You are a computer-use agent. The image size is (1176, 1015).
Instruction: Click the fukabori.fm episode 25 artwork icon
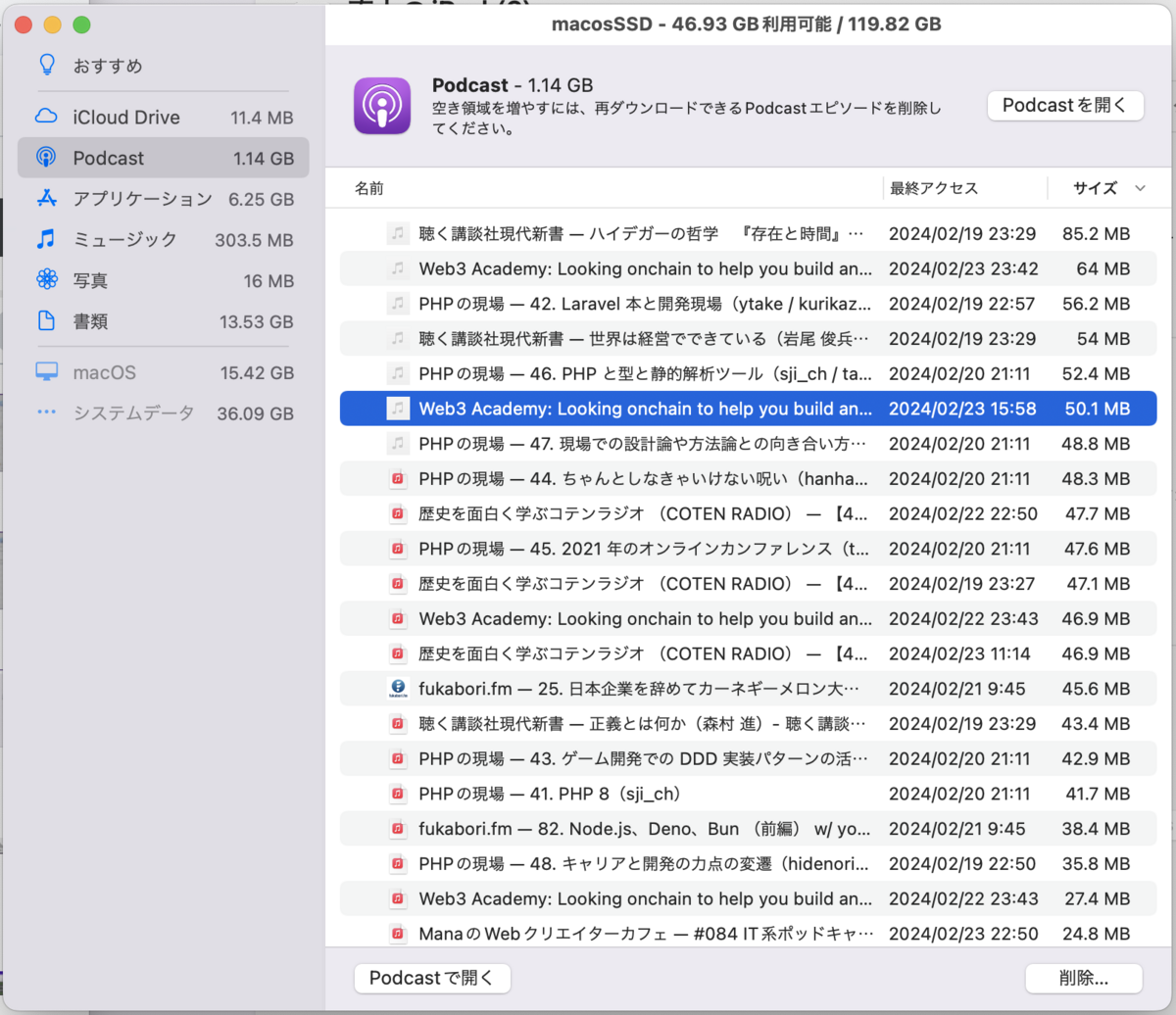coord(397,689)
